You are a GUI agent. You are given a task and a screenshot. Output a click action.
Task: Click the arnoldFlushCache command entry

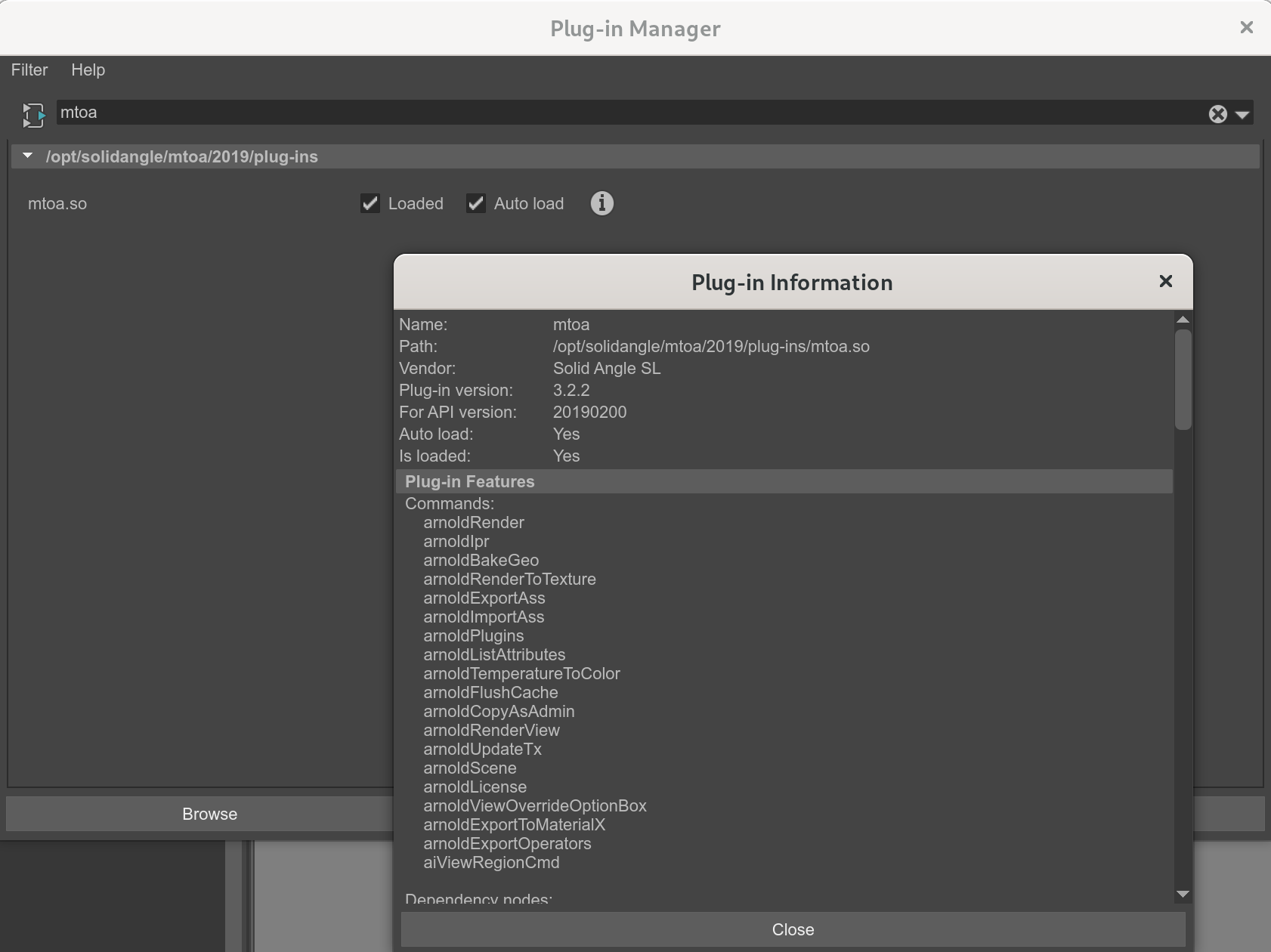coord(491,692)
